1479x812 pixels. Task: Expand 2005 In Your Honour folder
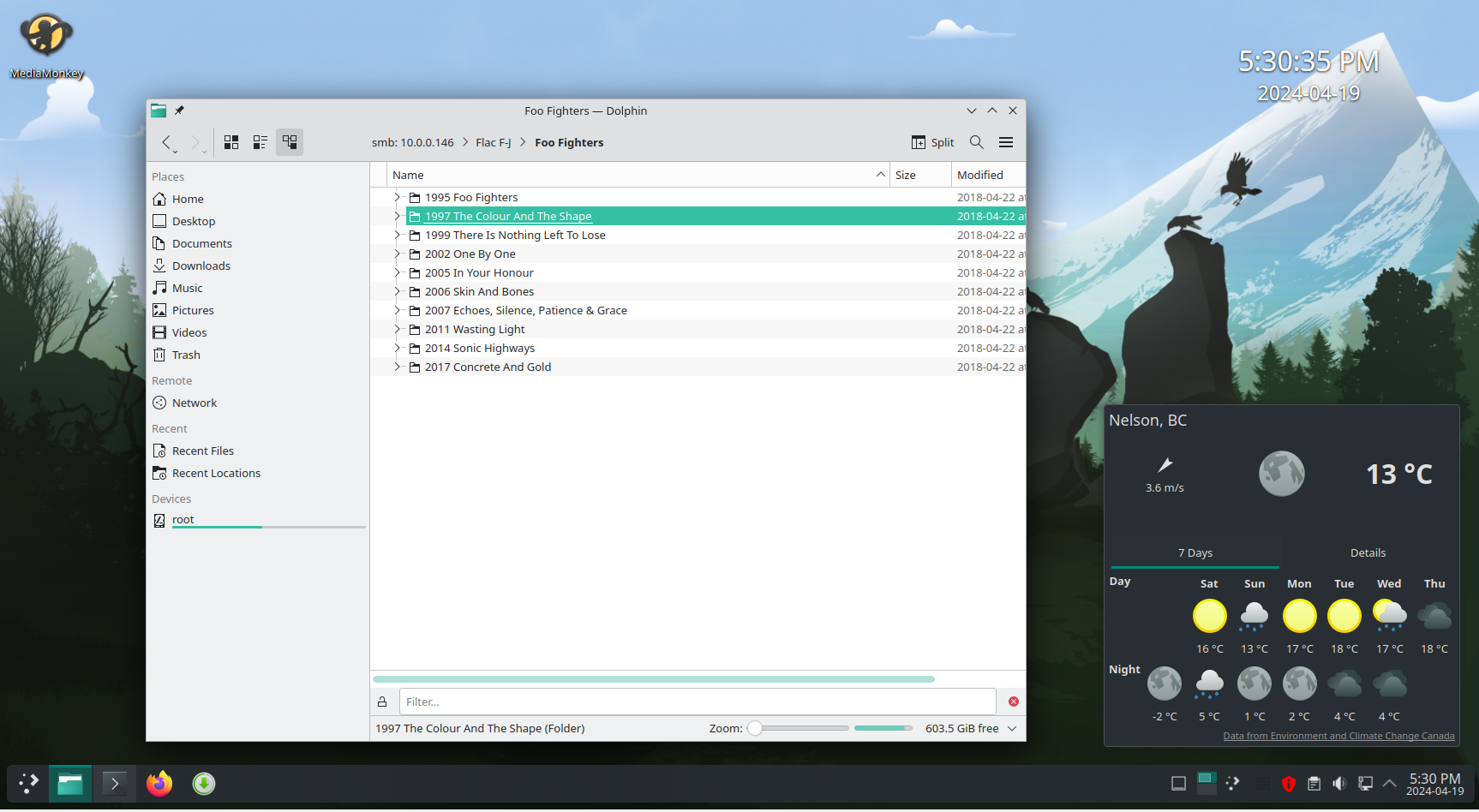point(397,272)
